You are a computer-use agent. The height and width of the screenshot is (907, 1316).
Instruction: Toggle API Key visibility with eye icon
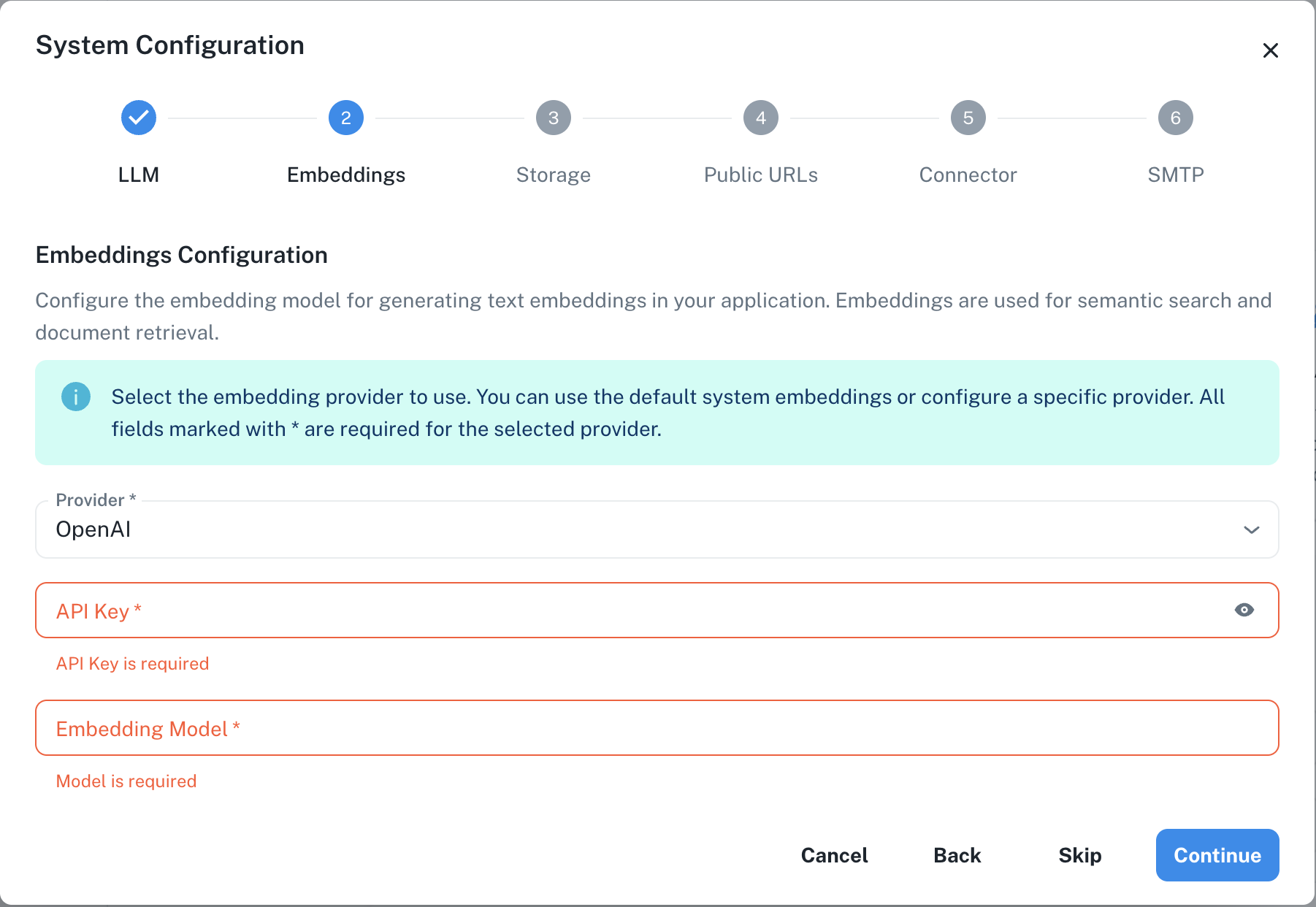[1244, 610]
